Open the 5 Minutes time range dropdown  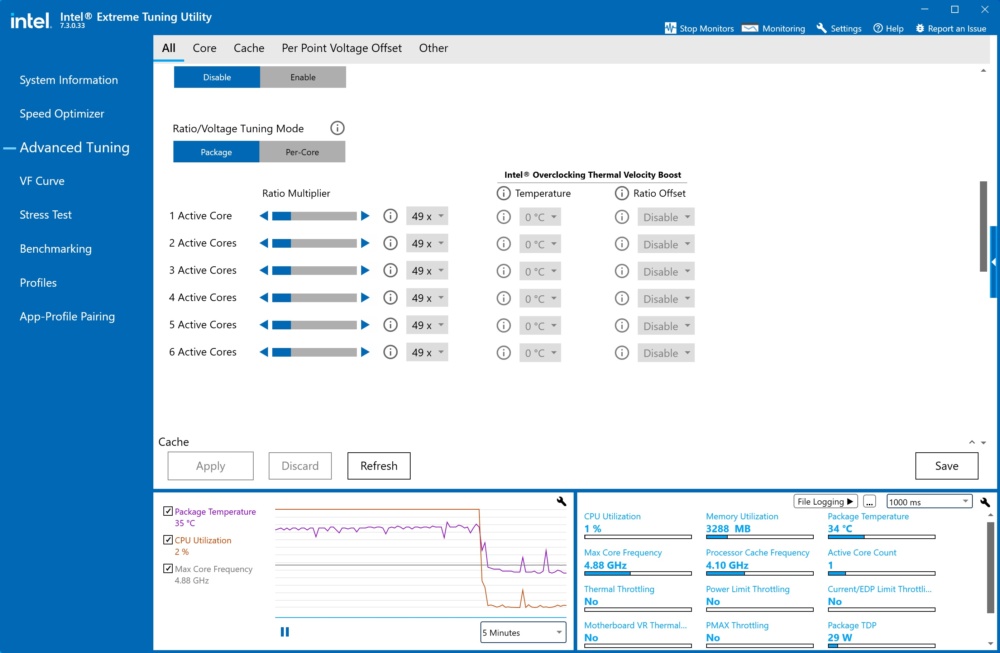[x=522, y=633]
